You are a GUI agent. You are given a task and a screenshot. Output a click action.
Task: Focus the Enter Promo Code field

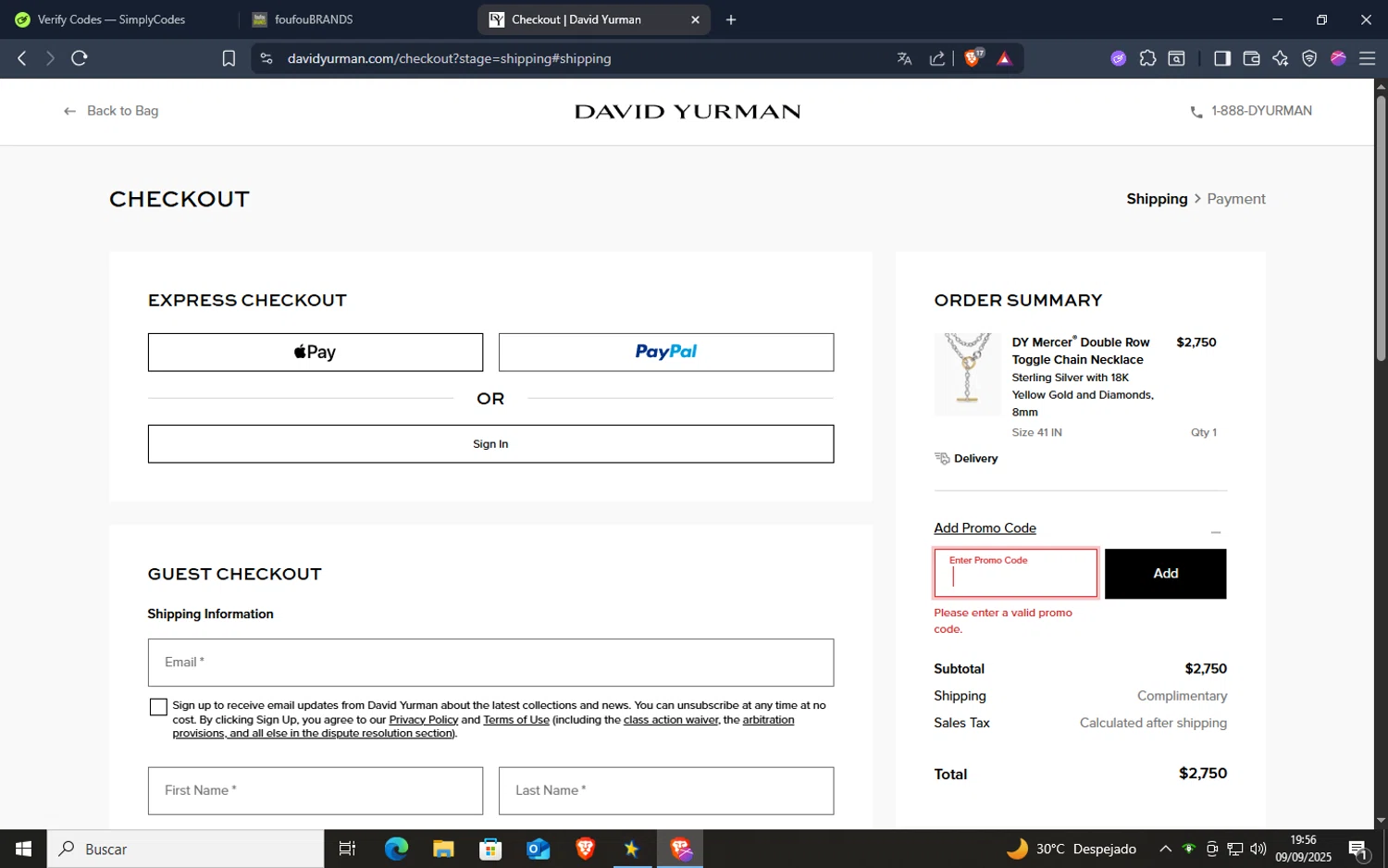tap(1016, 574)
